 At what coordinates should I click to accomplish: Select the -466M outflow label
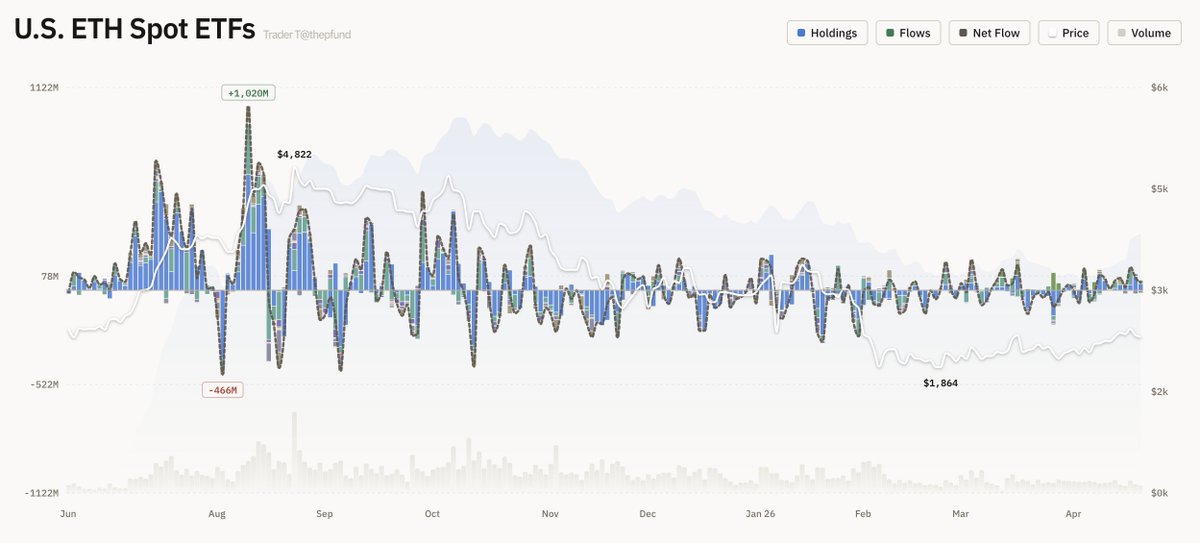(x=222, y=390)
